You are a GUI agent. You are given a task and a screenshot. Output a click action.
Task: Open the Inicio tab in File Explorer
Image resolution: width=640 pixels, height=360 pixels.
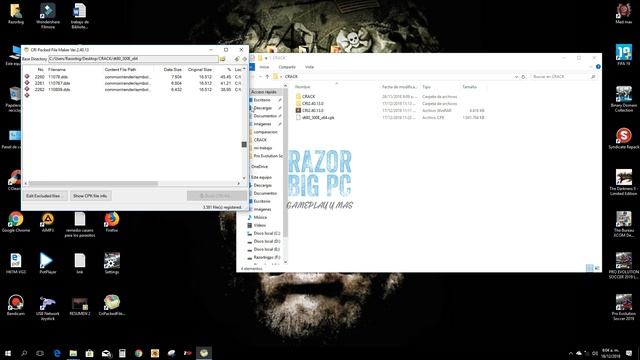pyautogui.click(x=264, y=67)
